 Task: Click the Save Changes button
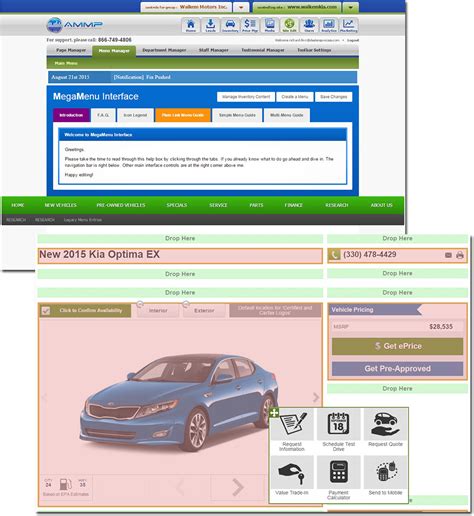(333, 97)
